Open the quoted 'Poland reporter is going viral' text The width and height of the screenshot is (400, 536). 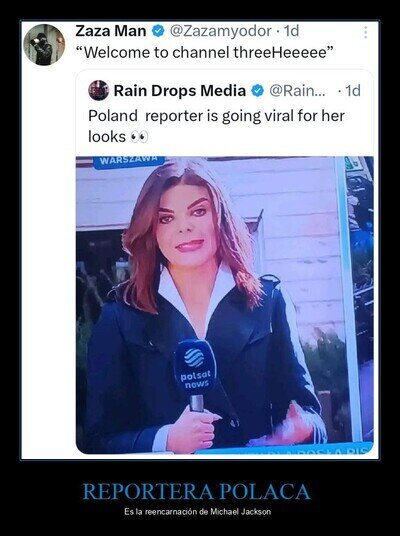pyautogui.click(x=216, y=126)
